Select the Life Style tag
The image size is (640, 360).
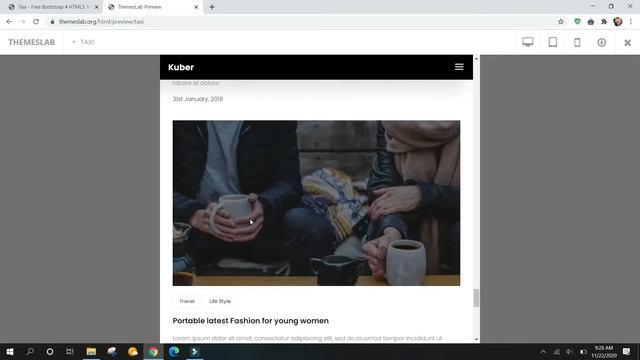click(x=220, y=301)
